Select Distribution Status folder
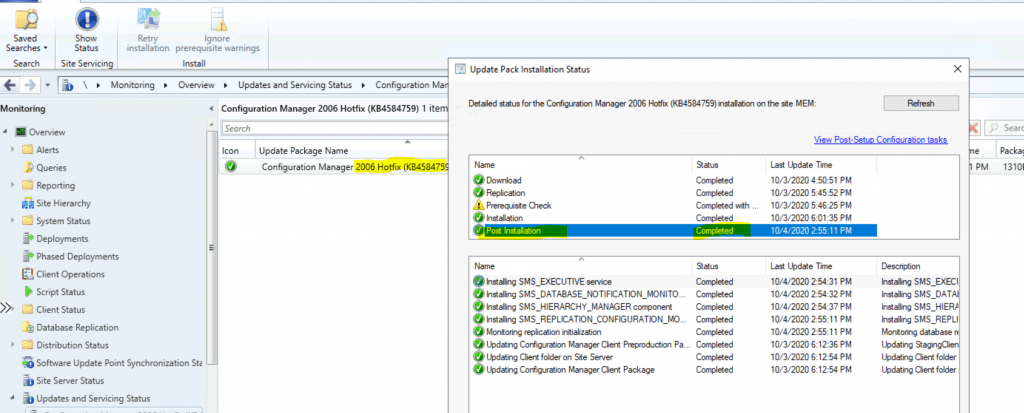This screenshot has width=1024, height=413. click(x=65, y=345)
